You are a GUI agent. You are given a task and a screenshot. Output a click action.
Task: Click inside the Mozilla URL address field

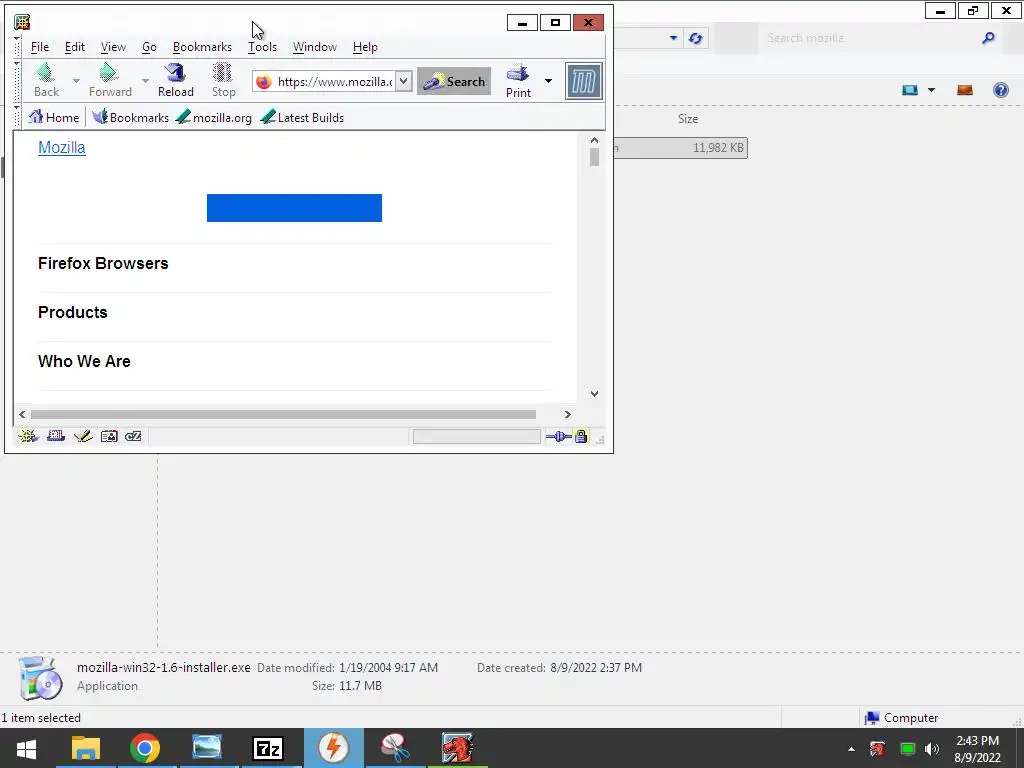pos(335,82)
